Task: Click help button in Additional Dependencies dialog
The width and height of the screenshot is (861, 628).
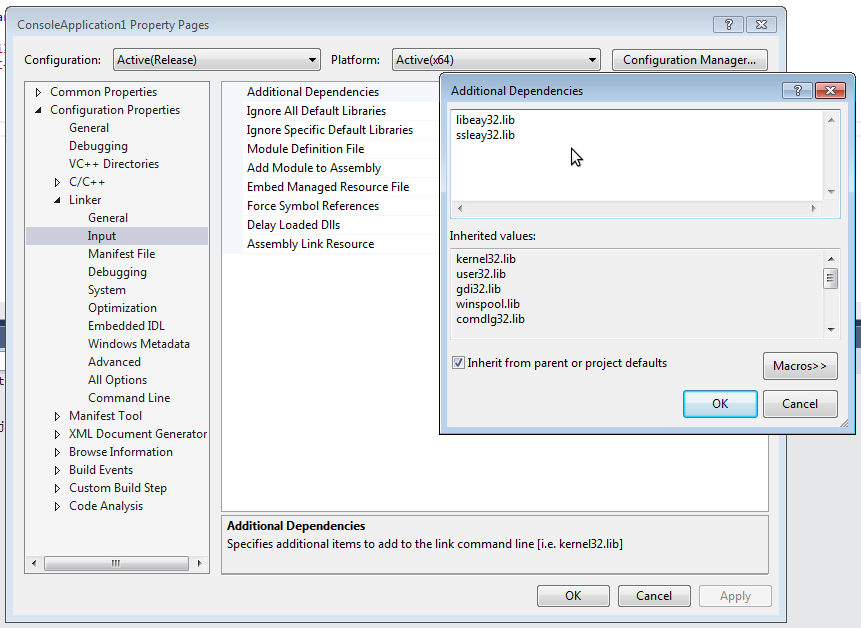Action: pos(797,90)
